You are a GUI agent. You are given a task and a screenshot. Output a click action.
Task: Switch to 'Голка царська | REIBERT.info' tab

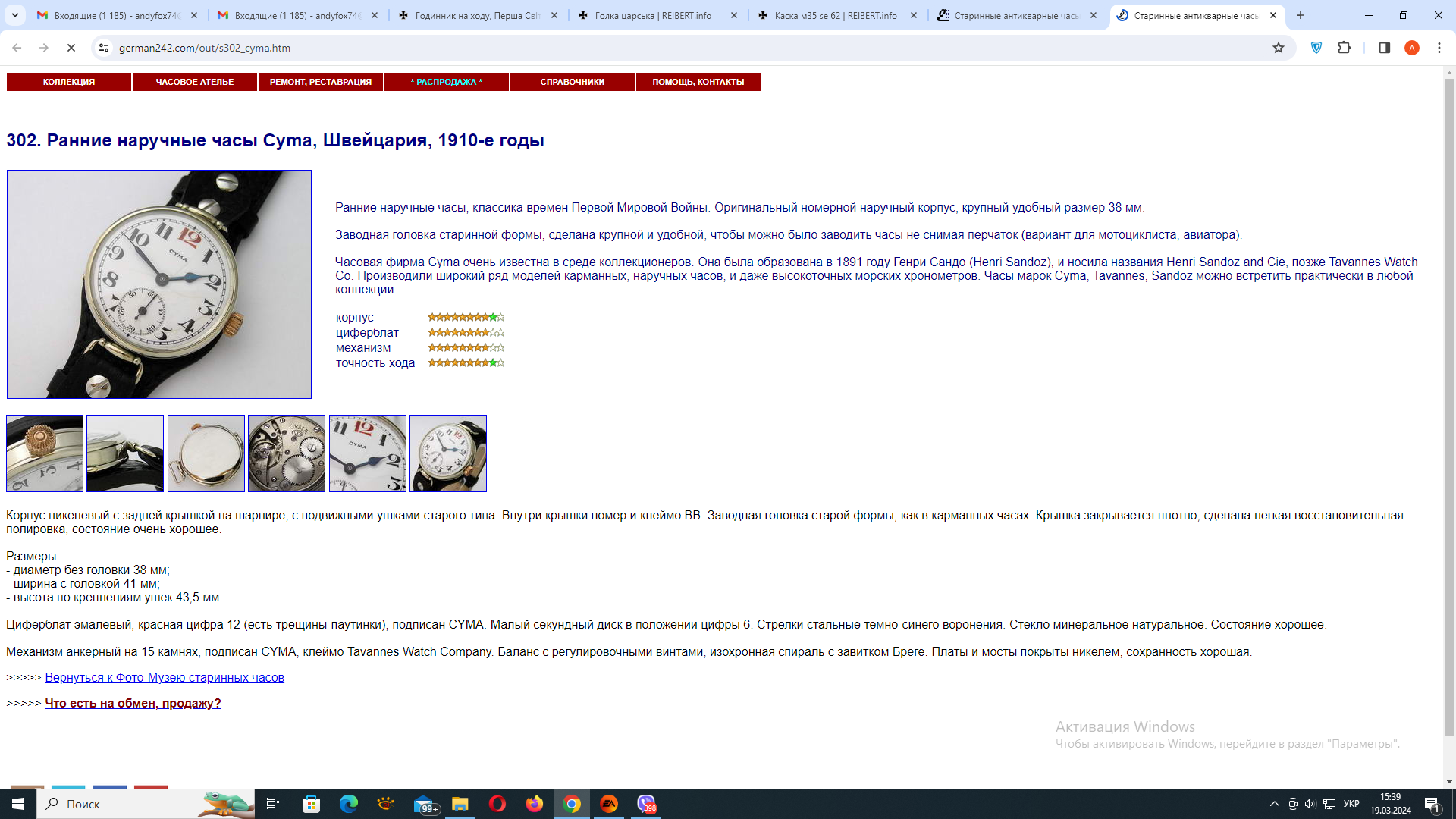(657, 15)
